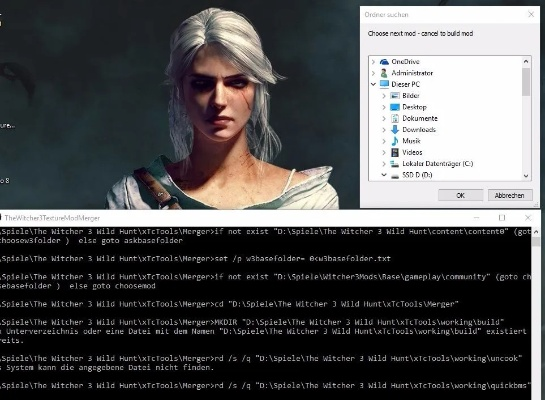Click the Videos film icon
The height and width of the screenshot is (400, 545).
395,152
